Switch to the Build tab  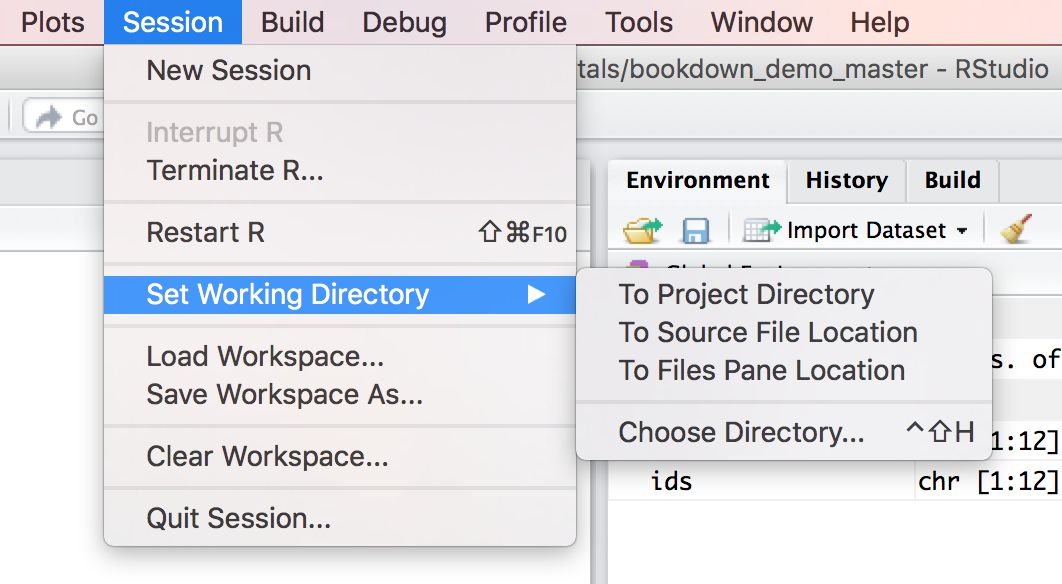(952, 180)
